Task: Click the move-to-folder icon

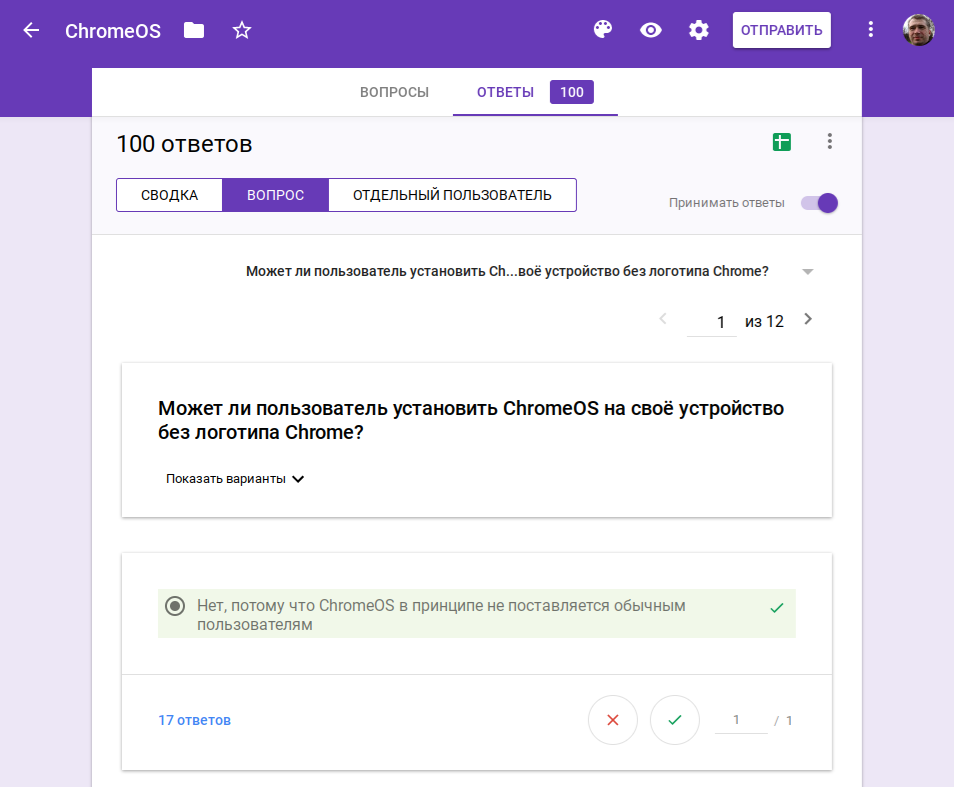Action: [194, 30]
